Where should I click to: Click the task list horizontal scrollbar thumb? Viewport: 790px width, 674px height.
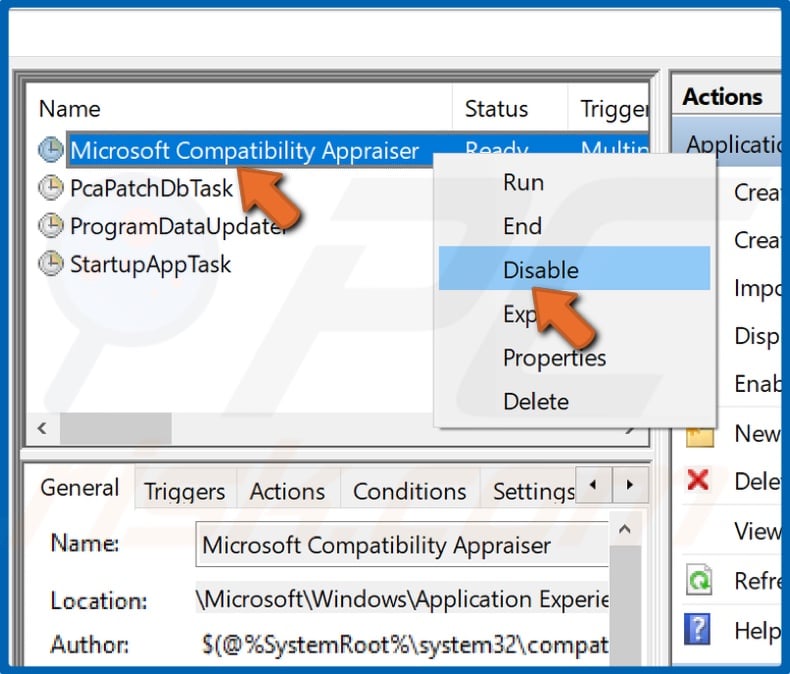click(116, 429)
